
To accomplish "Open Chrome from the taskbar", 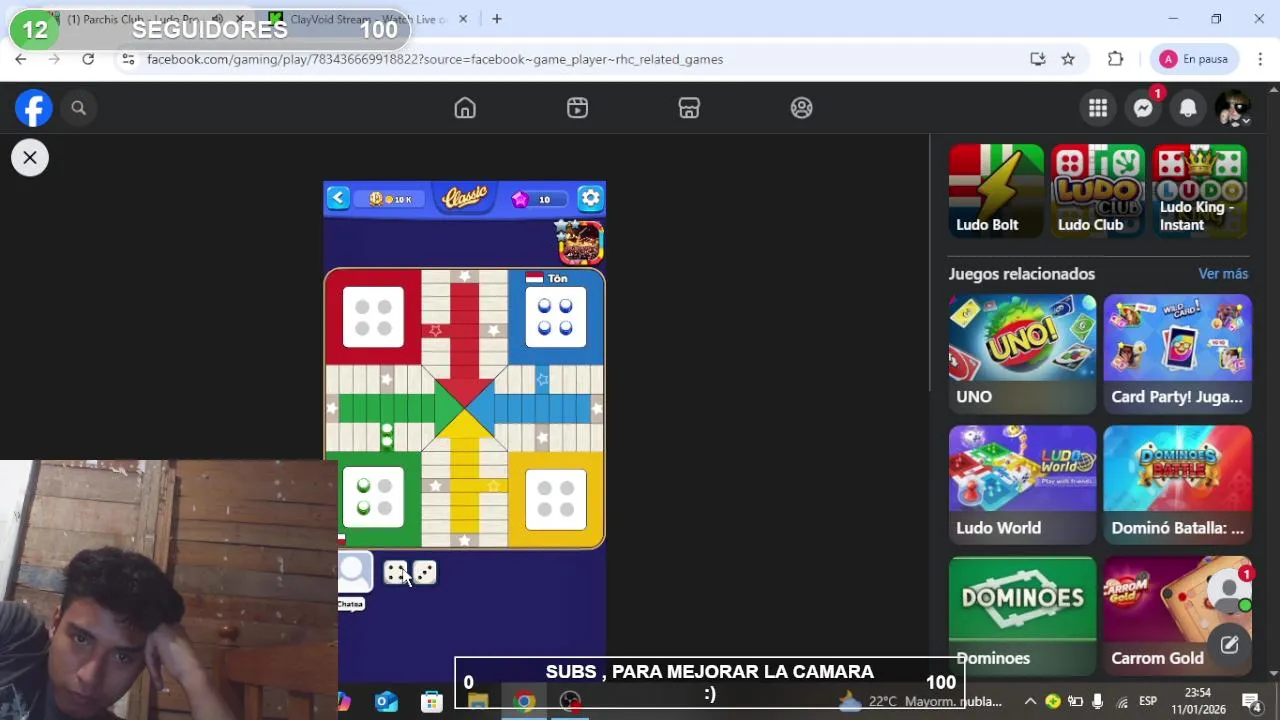I will [x=524, y=702].
